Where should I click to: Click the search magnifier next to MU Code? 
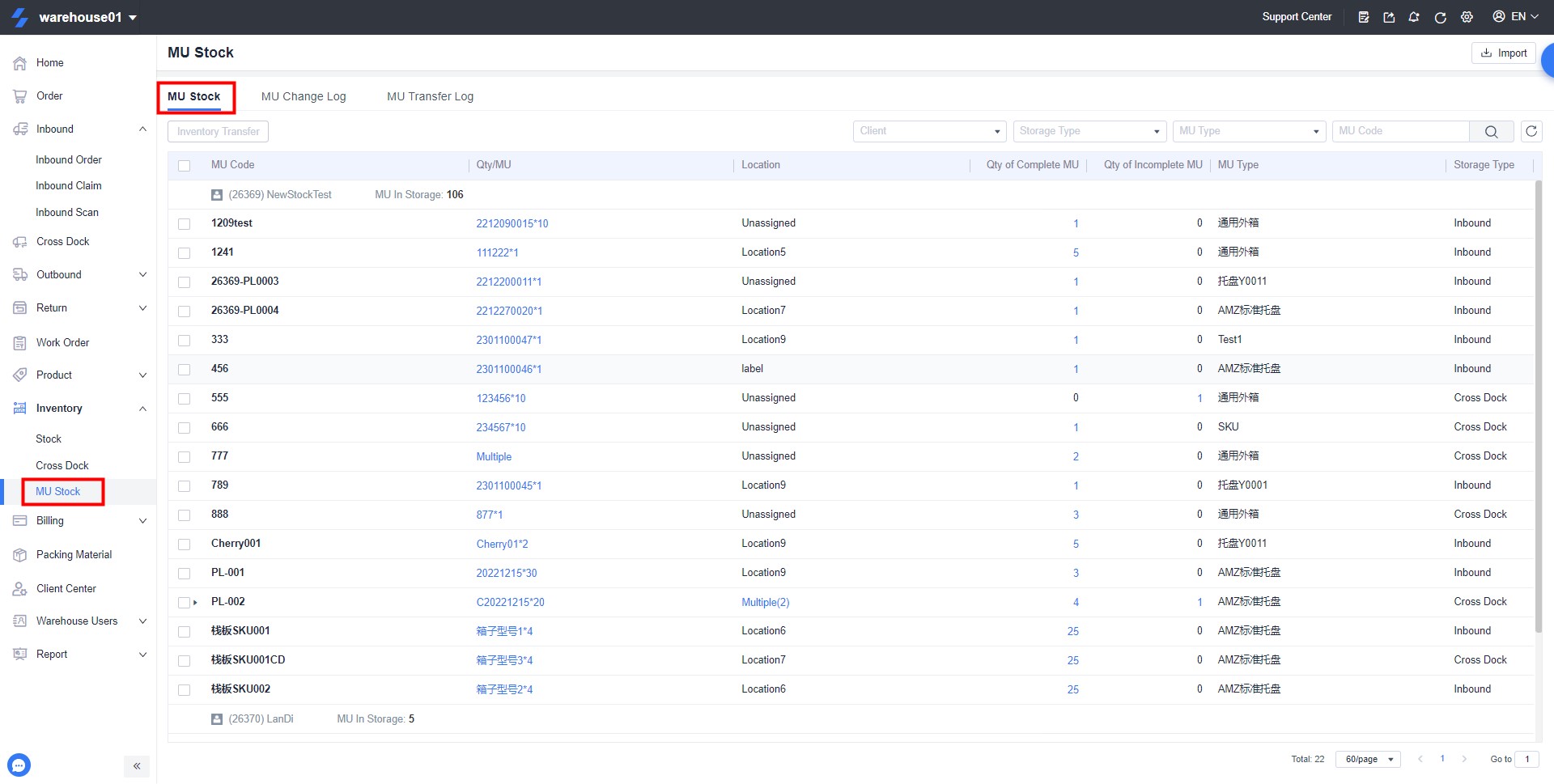[1490, 131]
